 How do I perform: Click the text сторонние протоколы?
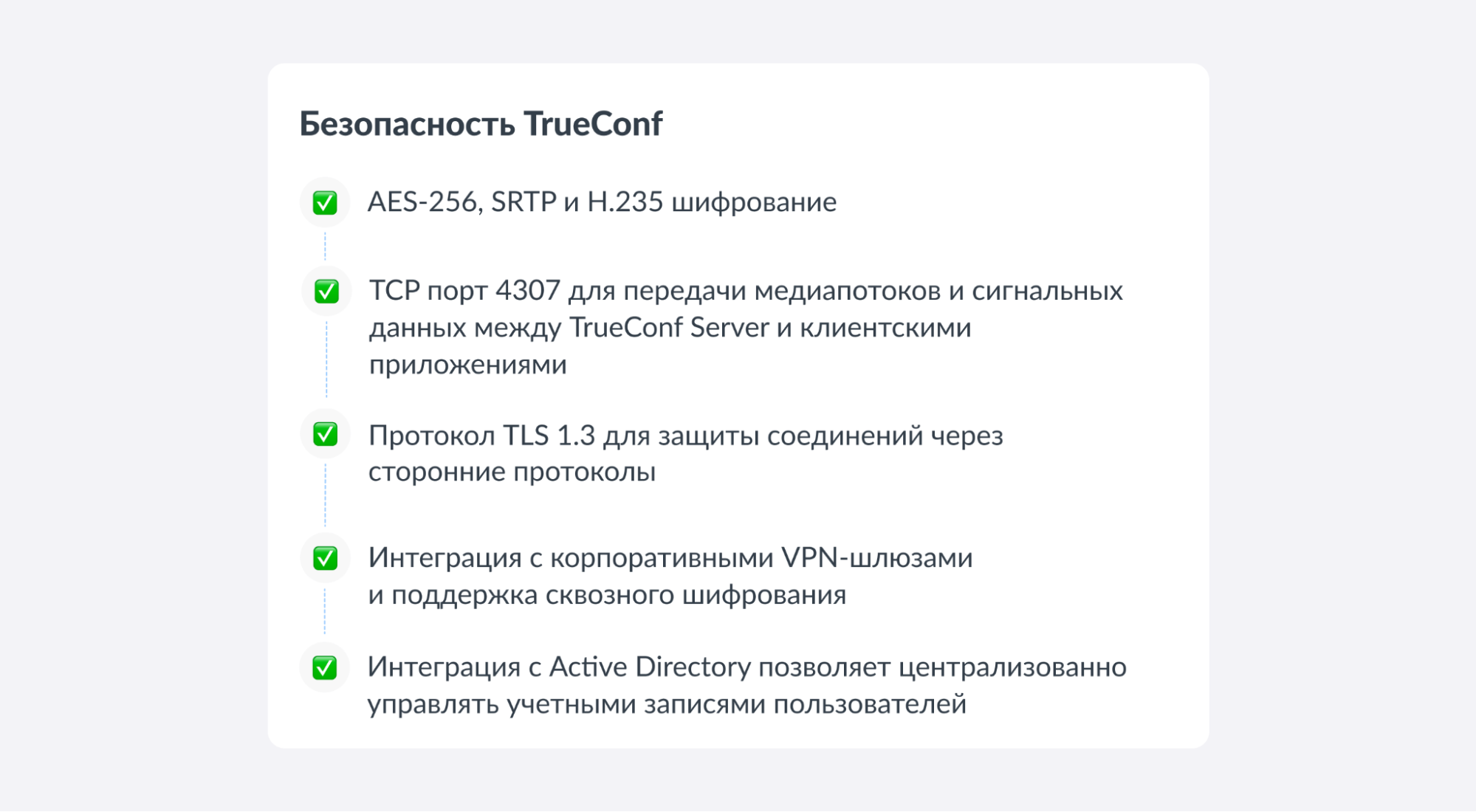(x=512, y=472)
